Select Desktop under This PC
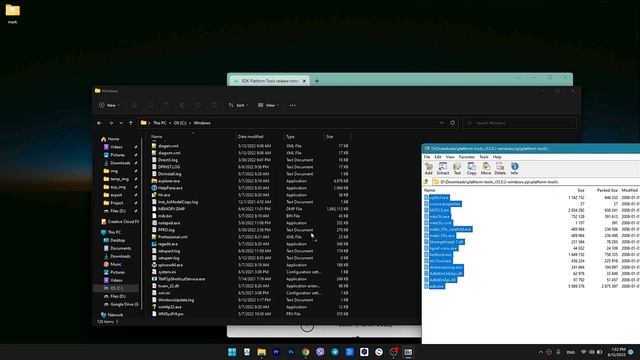 click(x=114, y=240)
